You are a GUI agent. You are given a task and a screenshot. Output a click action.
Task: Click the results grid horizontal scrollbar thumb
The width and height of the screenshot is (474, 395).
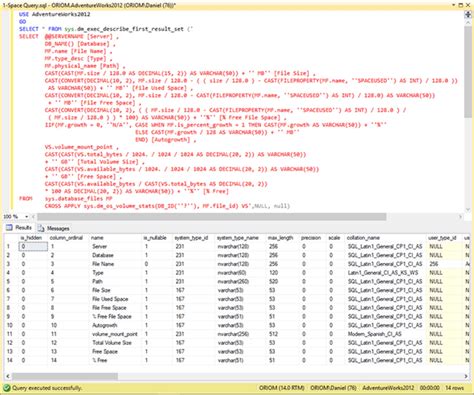(x=65, y=376)
